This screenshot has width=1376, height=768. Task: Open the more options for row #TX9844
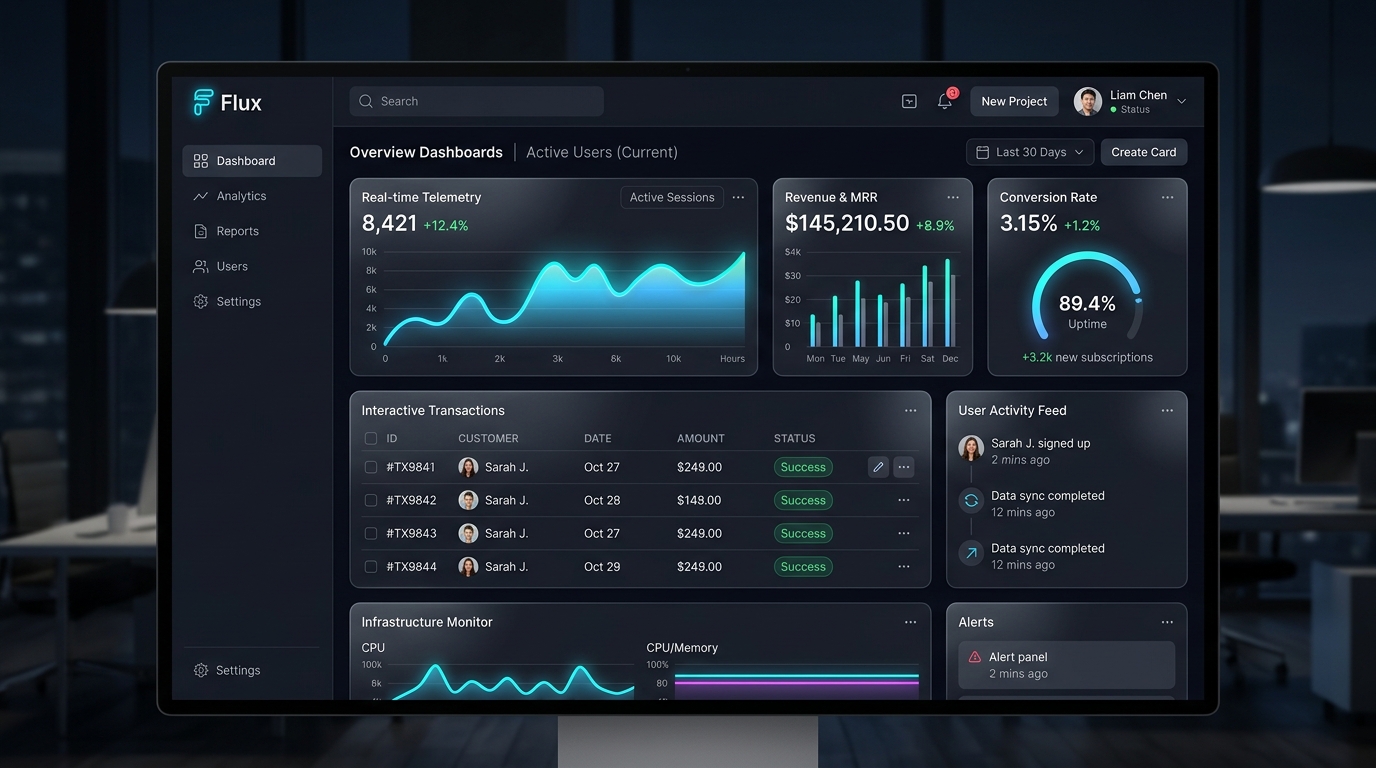pos(904,566)
